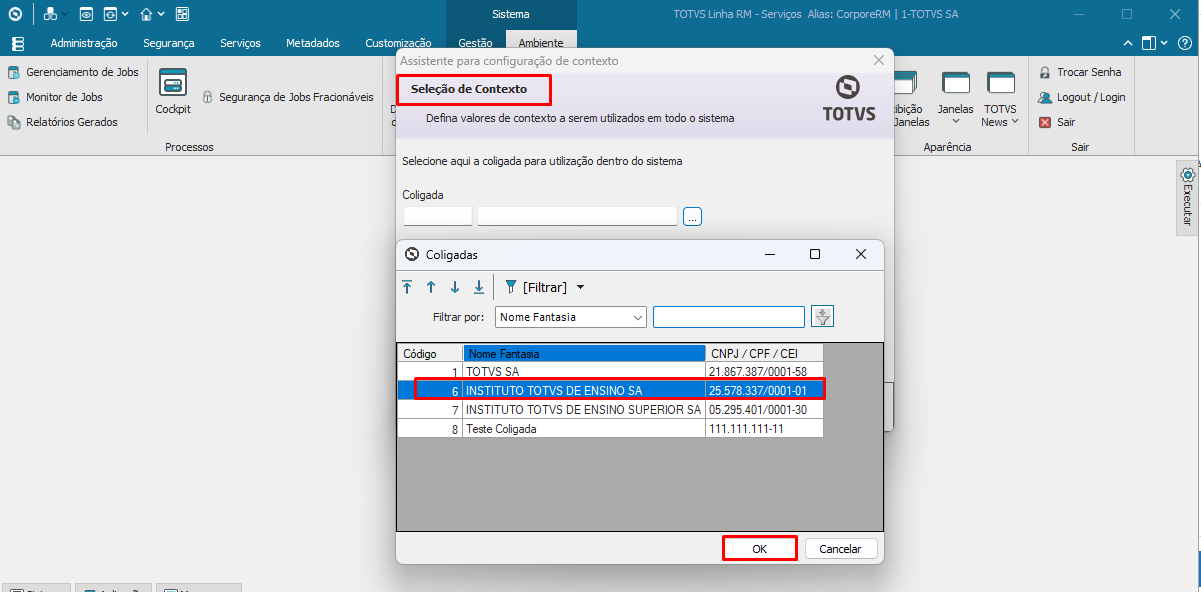
Task: Expand the home icon dropdown arrow
Action: pyautogui.click(x=161, y=15)
